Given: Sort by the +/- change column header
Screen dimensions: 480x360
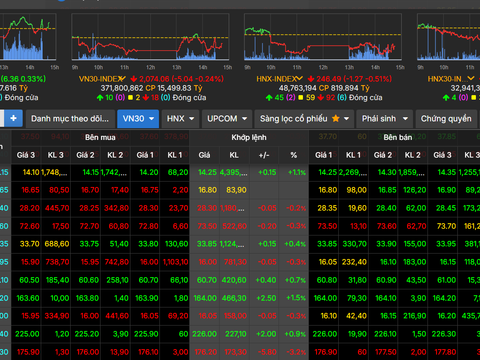Looking at the screenshot, I should tap(264, 155).
